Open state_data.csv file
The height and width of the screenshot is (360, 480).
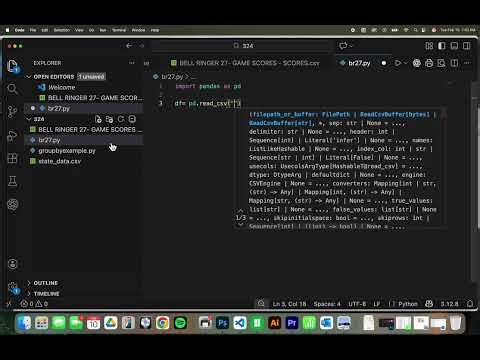click(x=84, y=161)
